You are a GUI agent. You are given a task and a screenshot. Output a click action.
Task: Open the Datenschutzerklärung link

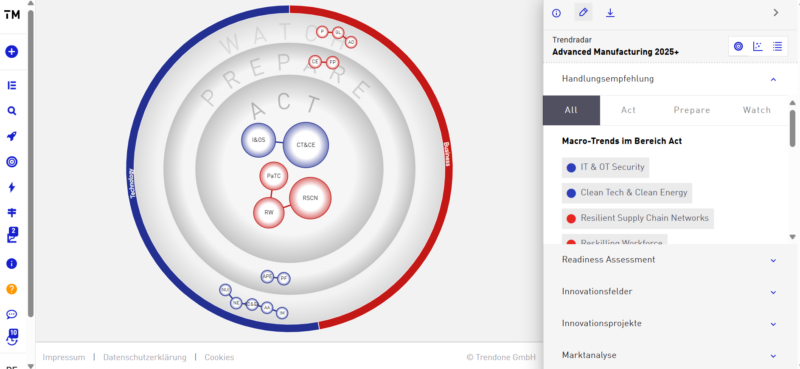pyautogui.click(x=145, y=357)
